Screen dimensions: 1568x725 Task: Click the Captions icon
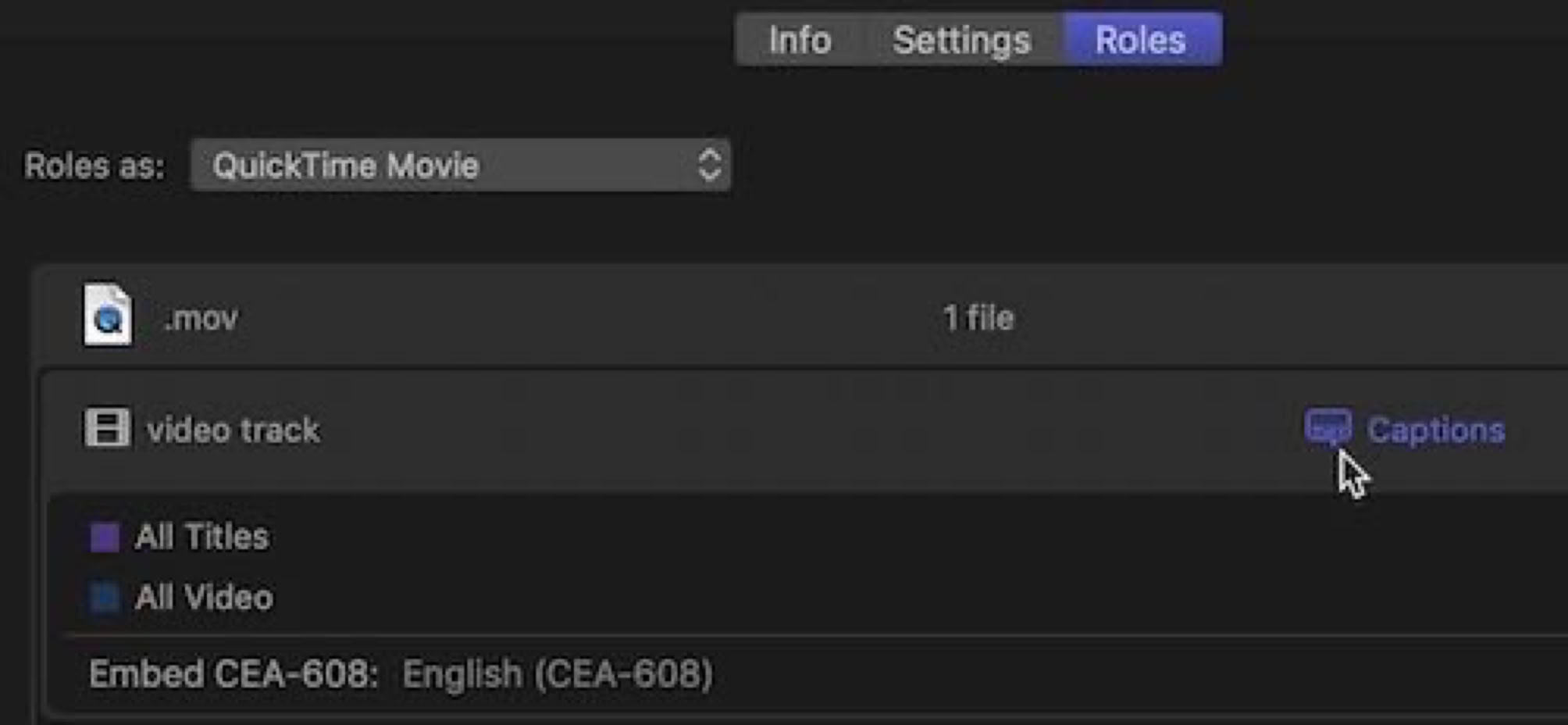tap(1327, 427)
